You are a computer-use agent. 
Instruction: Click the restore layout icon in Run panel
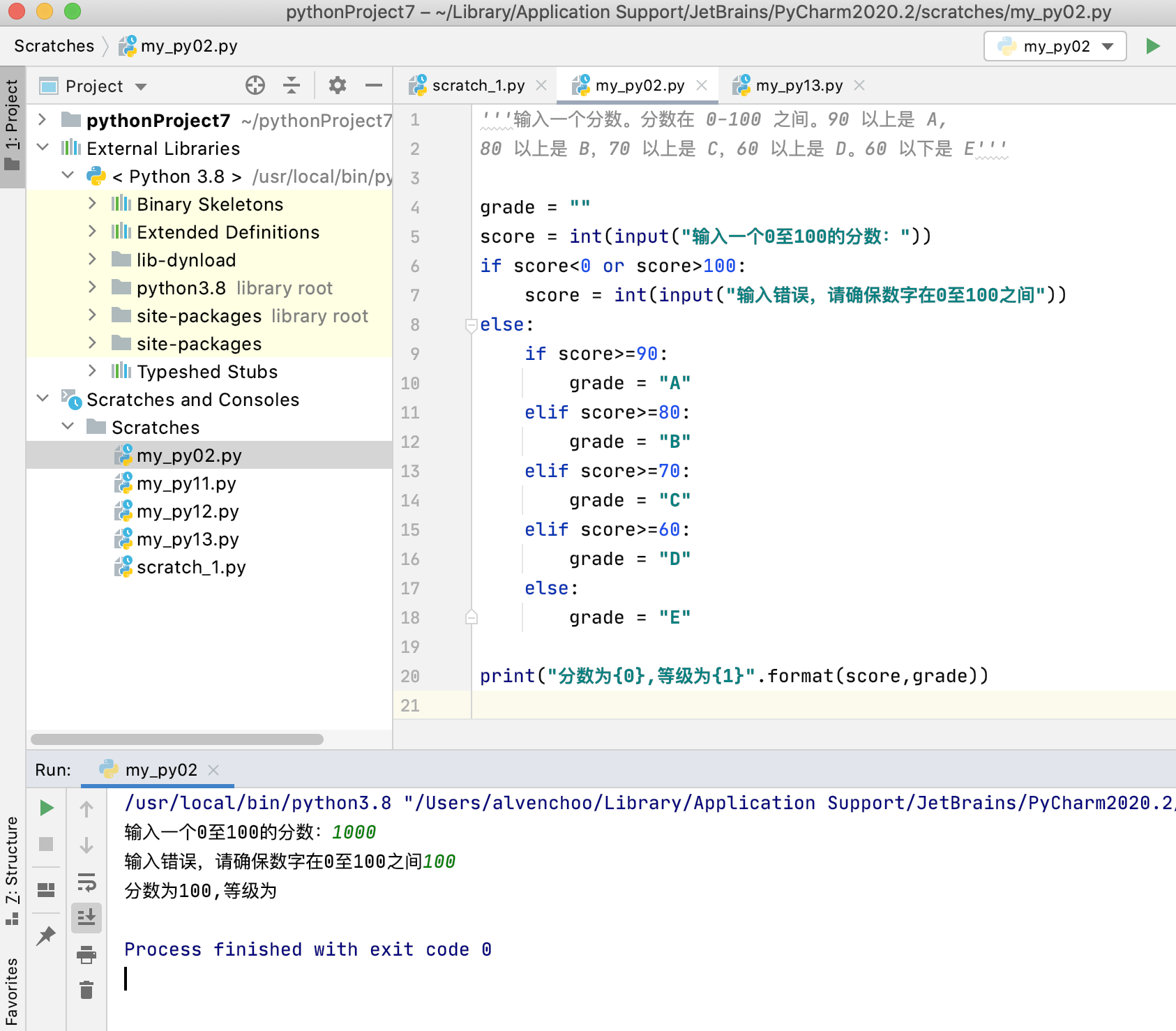tap(46, 889)
